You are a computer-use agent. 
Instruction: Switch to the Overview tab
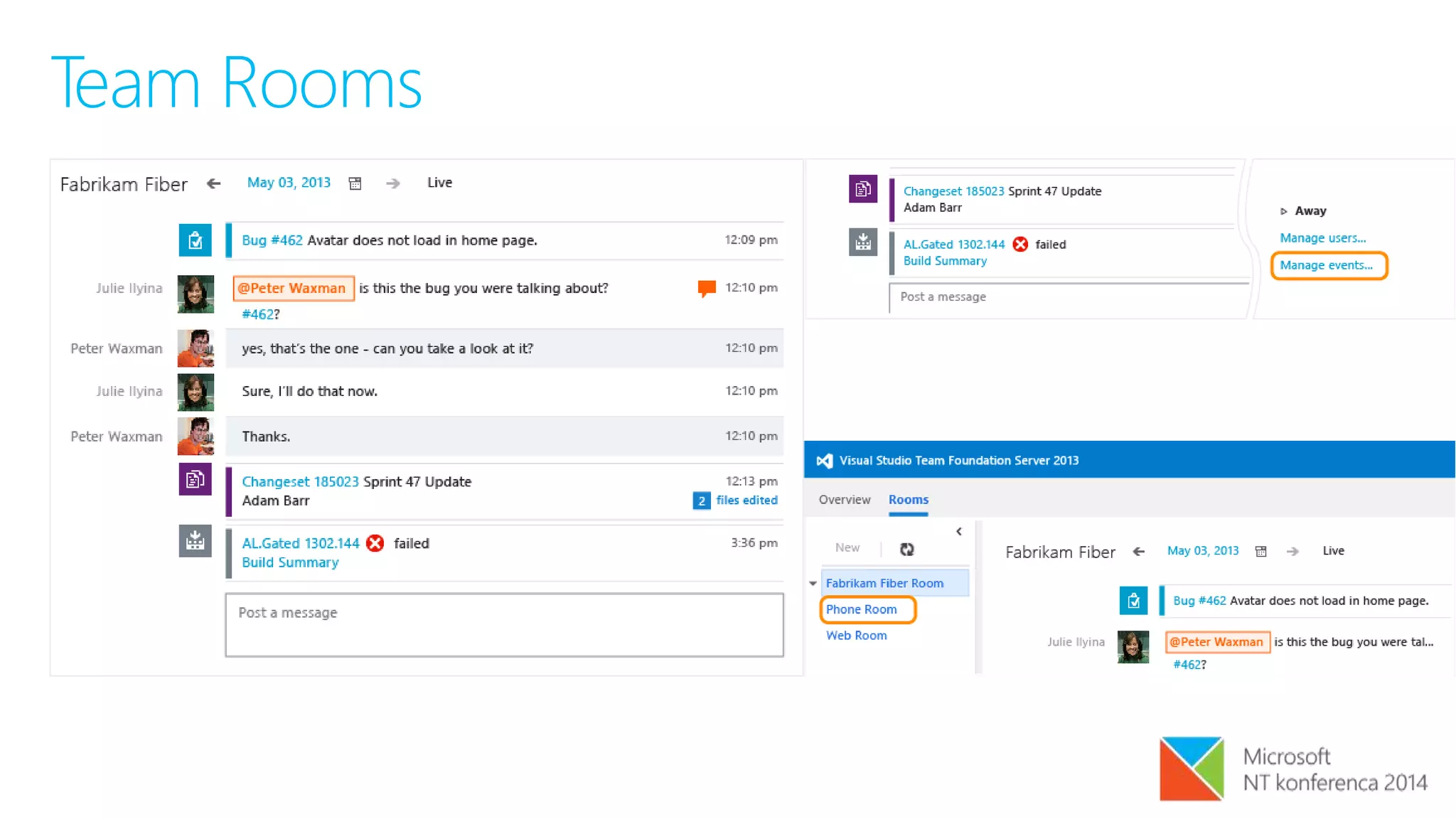844,500
